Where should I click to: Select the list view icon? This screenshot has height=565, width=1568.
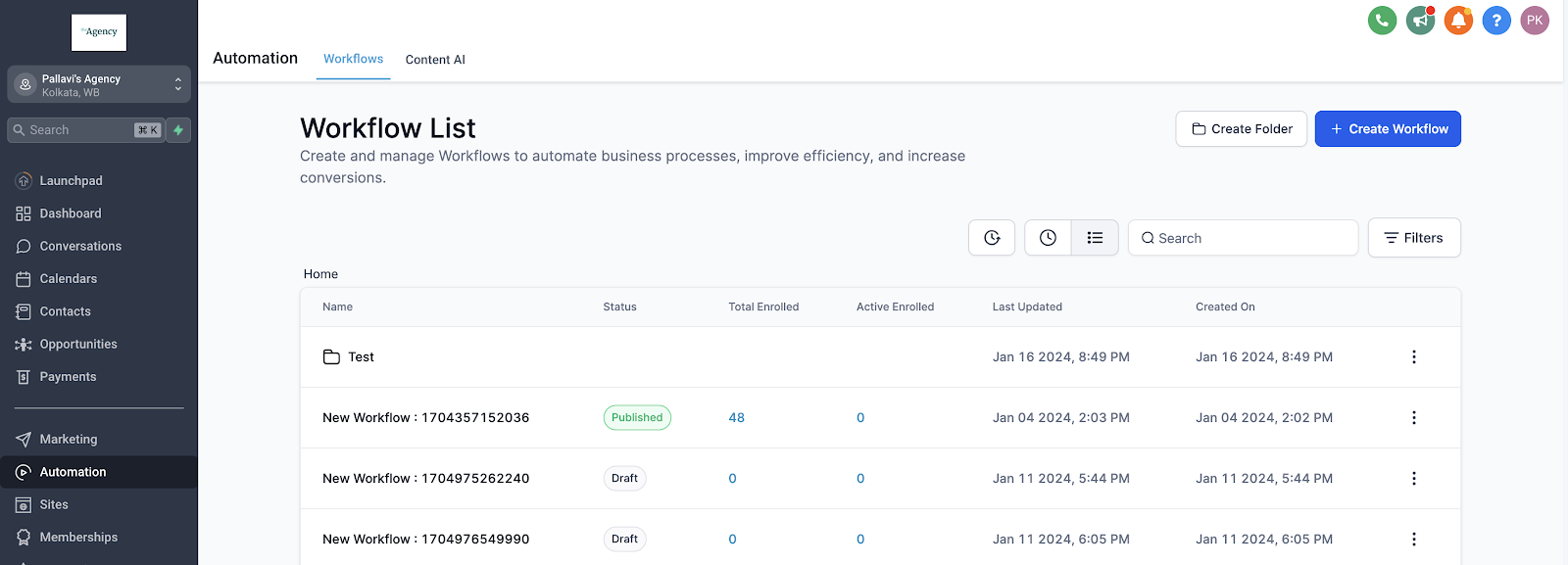[1095, 238]
